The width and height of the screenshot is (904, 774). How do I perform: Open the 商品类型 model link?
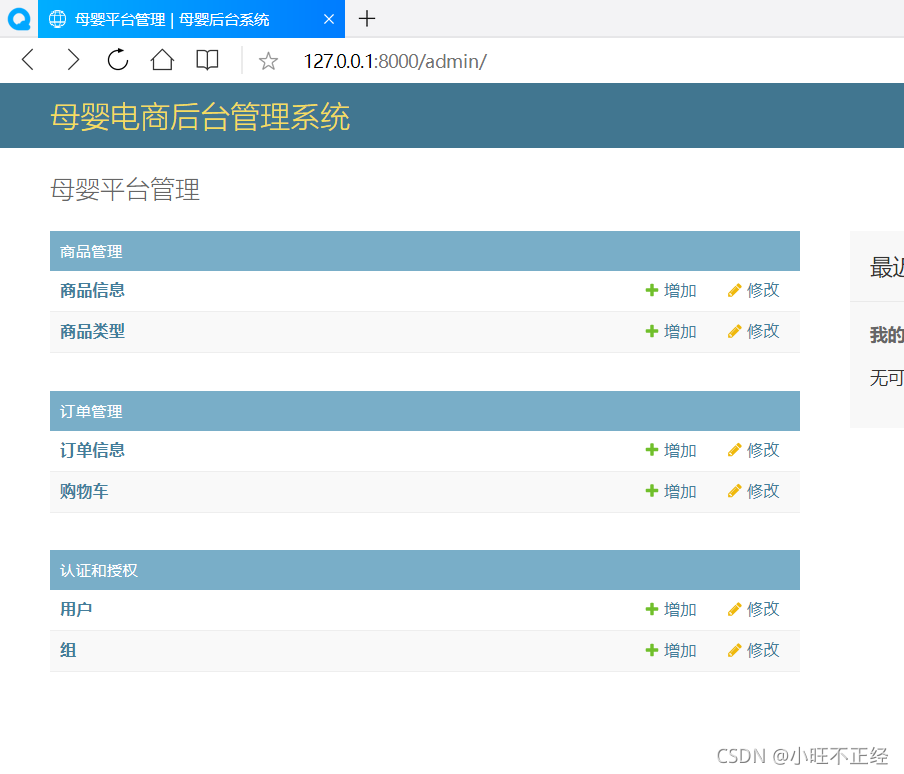[92, 331]
